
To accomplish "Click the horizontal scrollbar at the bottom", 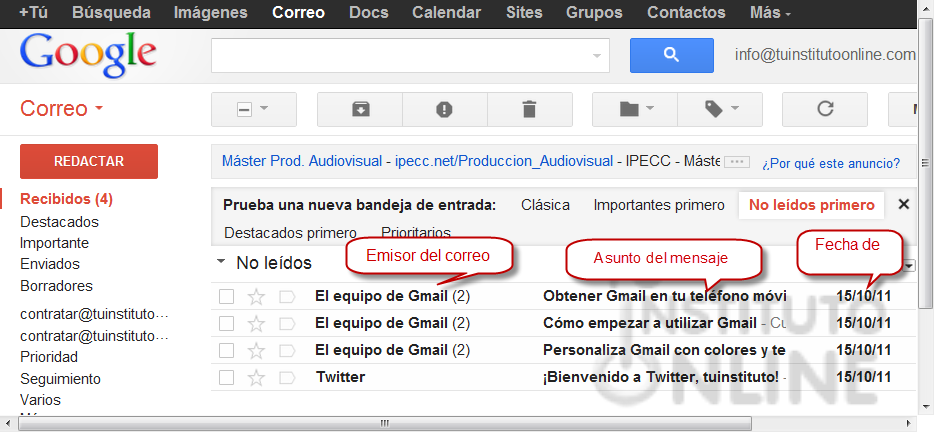I will point(385,424).
